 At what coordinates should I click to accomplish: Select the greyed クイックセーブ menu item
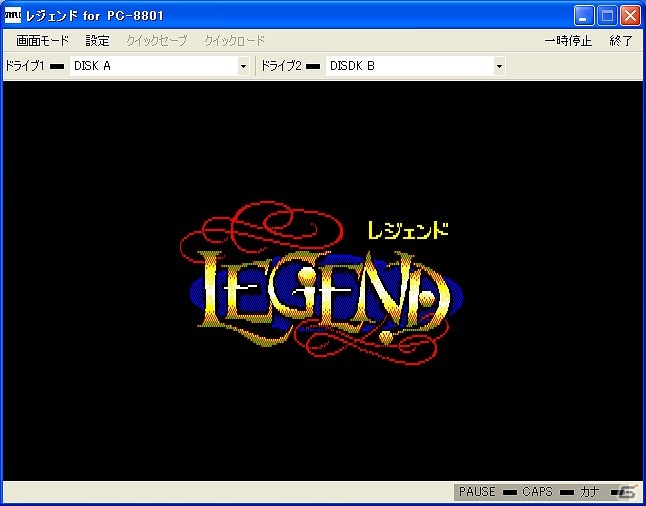tap(157, 41)
